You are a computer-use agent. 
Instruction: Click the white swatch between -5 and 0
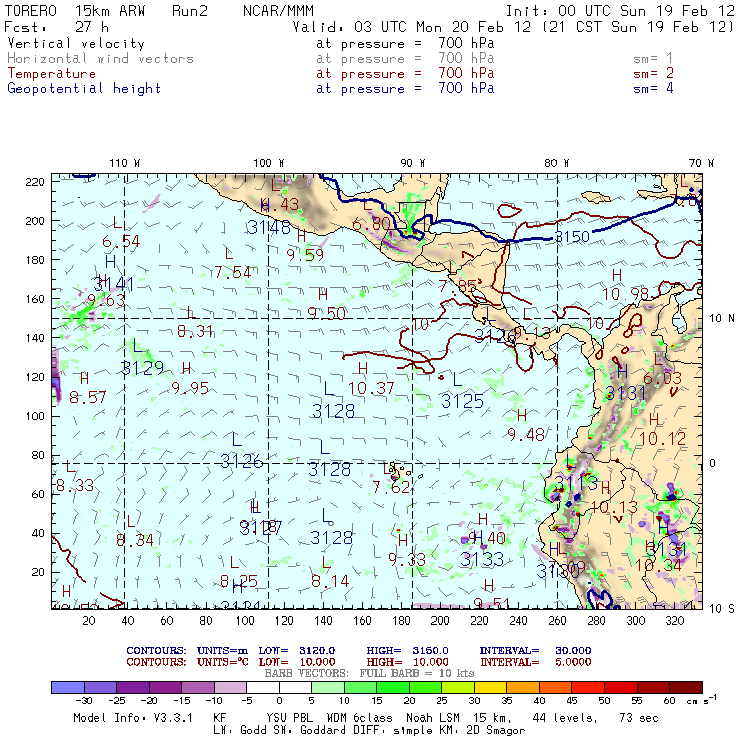coord(263,688)
